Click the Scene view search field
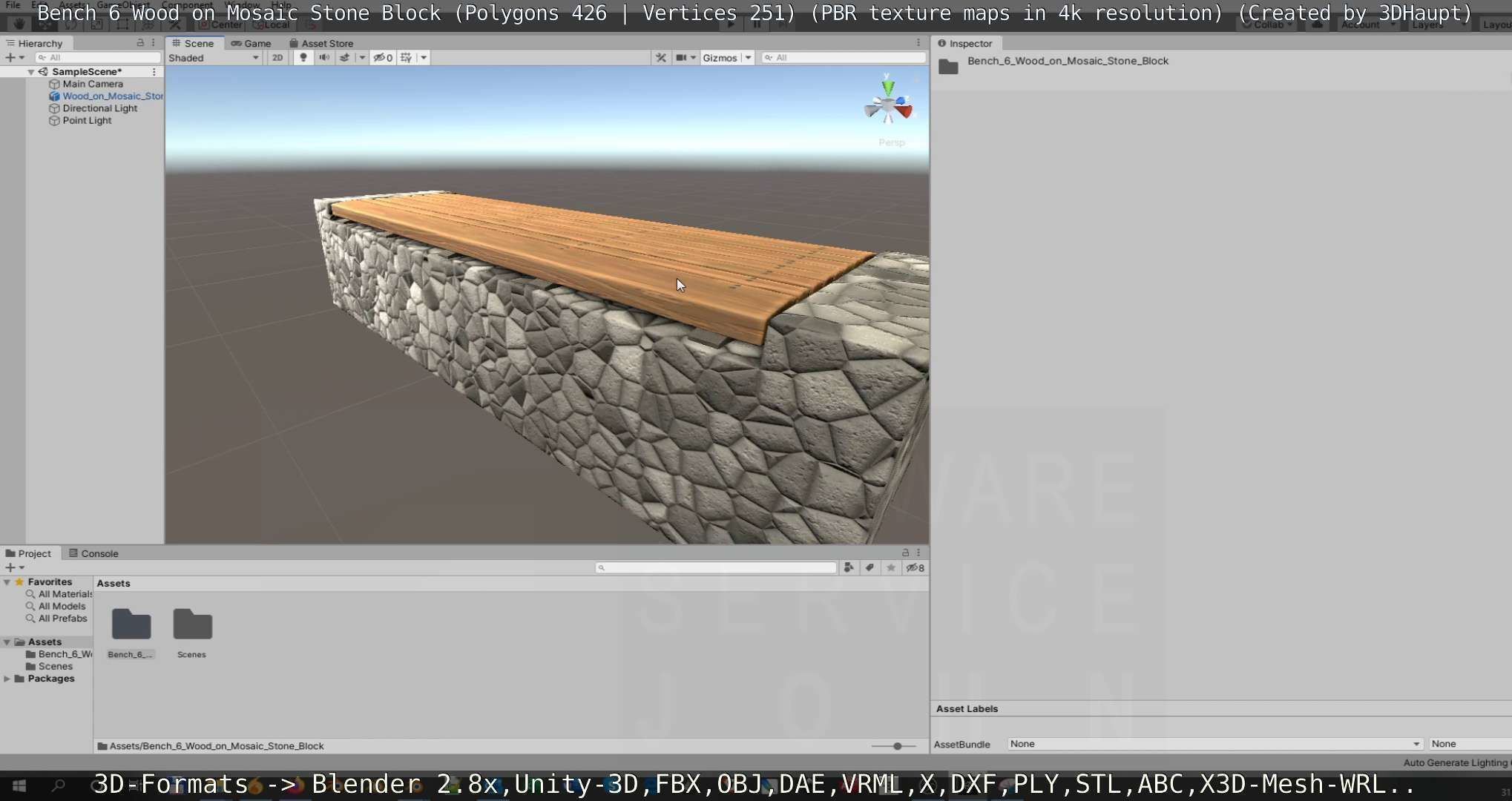The image size is (1512, 801). 844,58
